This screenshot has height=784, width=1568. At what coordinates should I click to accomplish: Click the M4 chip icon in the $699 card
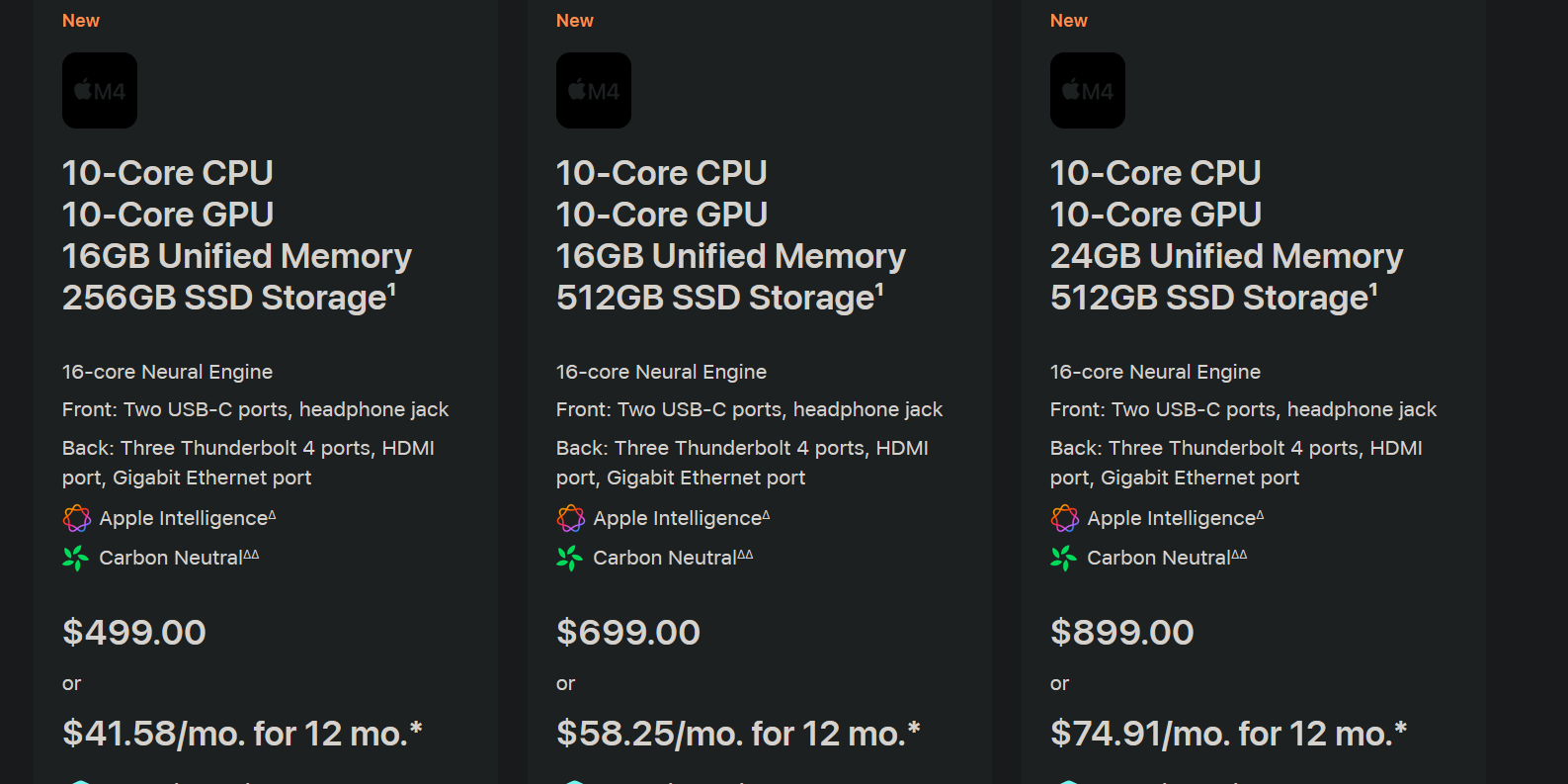(594, 90)
